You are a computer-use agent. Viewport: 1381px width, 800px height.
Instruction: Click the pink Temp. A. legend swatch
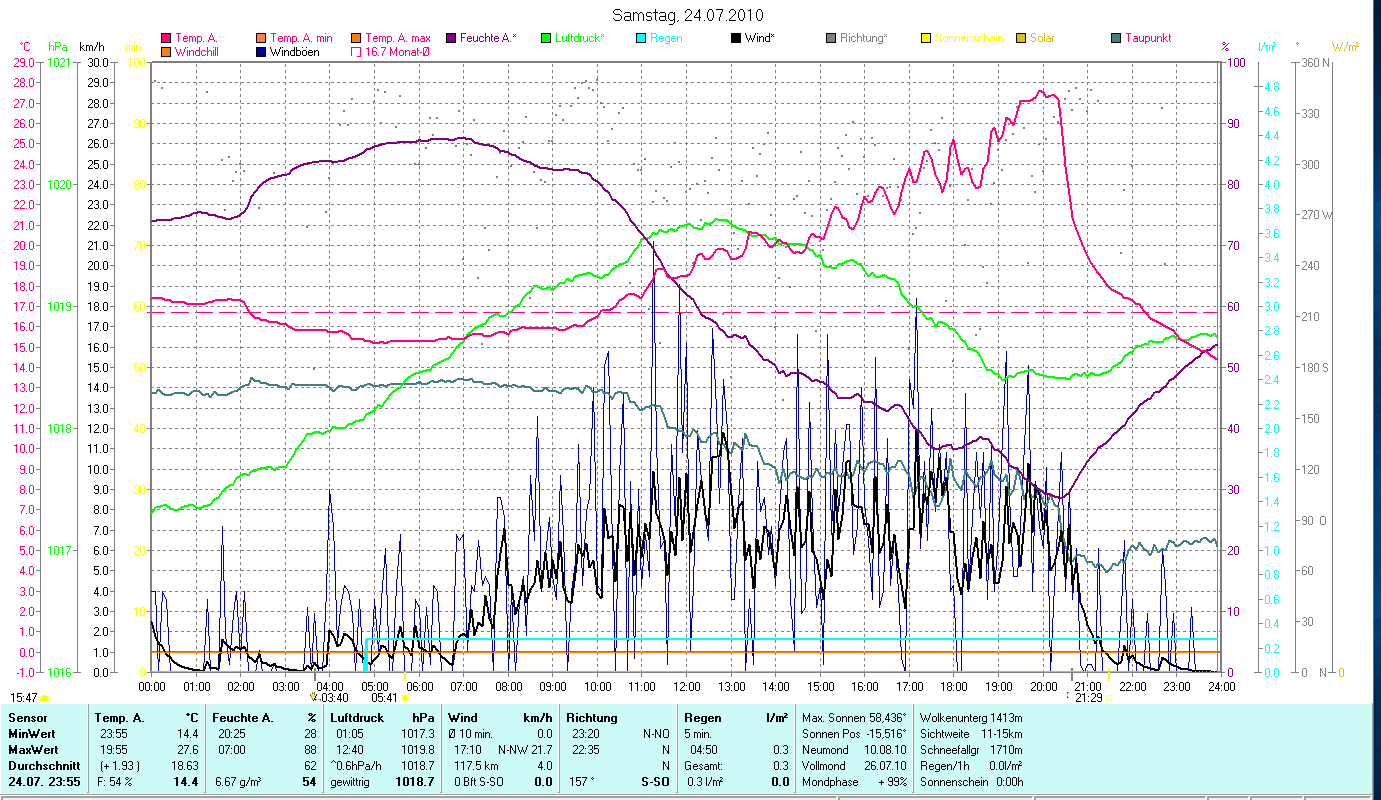tap(166, 38)
